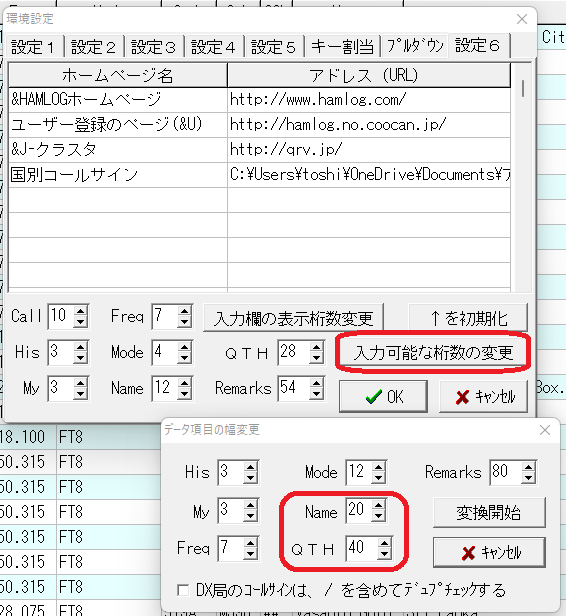
Task: Click the His input field in width dialog
Action: click(231, 472)
